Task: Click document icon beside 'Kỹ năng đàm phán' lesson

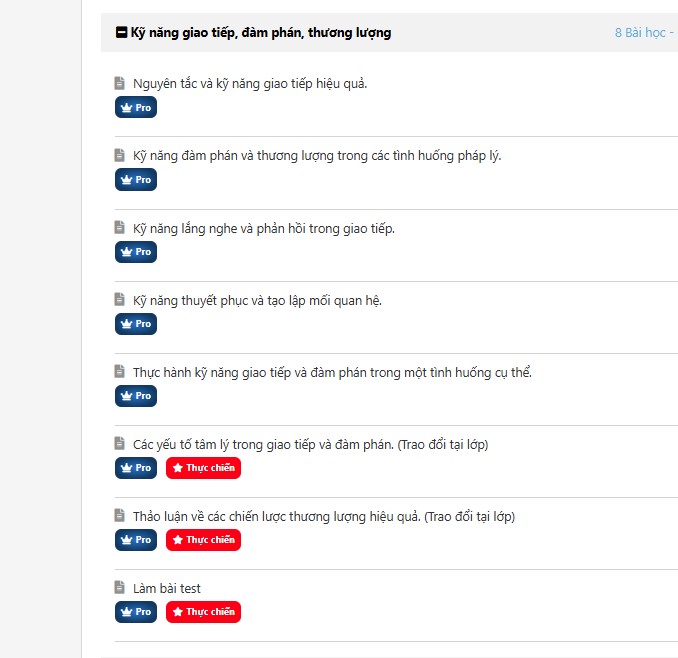Action: [x=120, y=155]
